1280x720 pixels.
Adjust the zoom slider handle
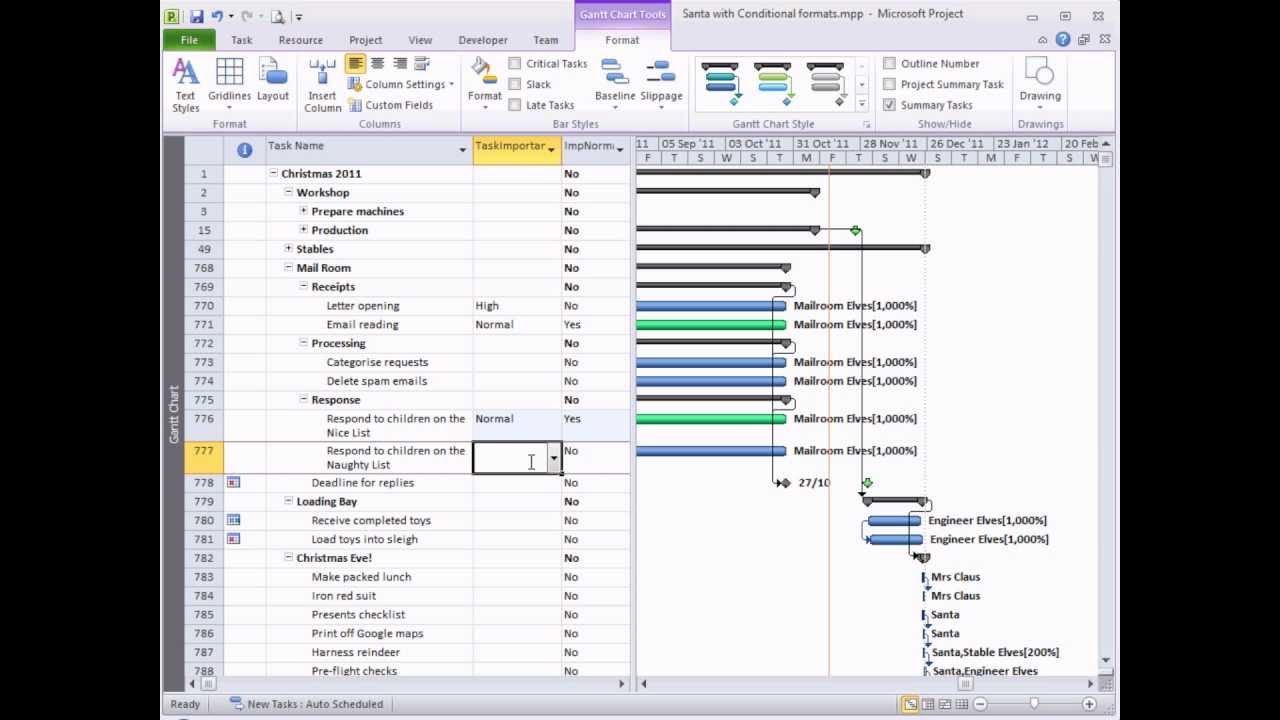(x=1034, y=704)
